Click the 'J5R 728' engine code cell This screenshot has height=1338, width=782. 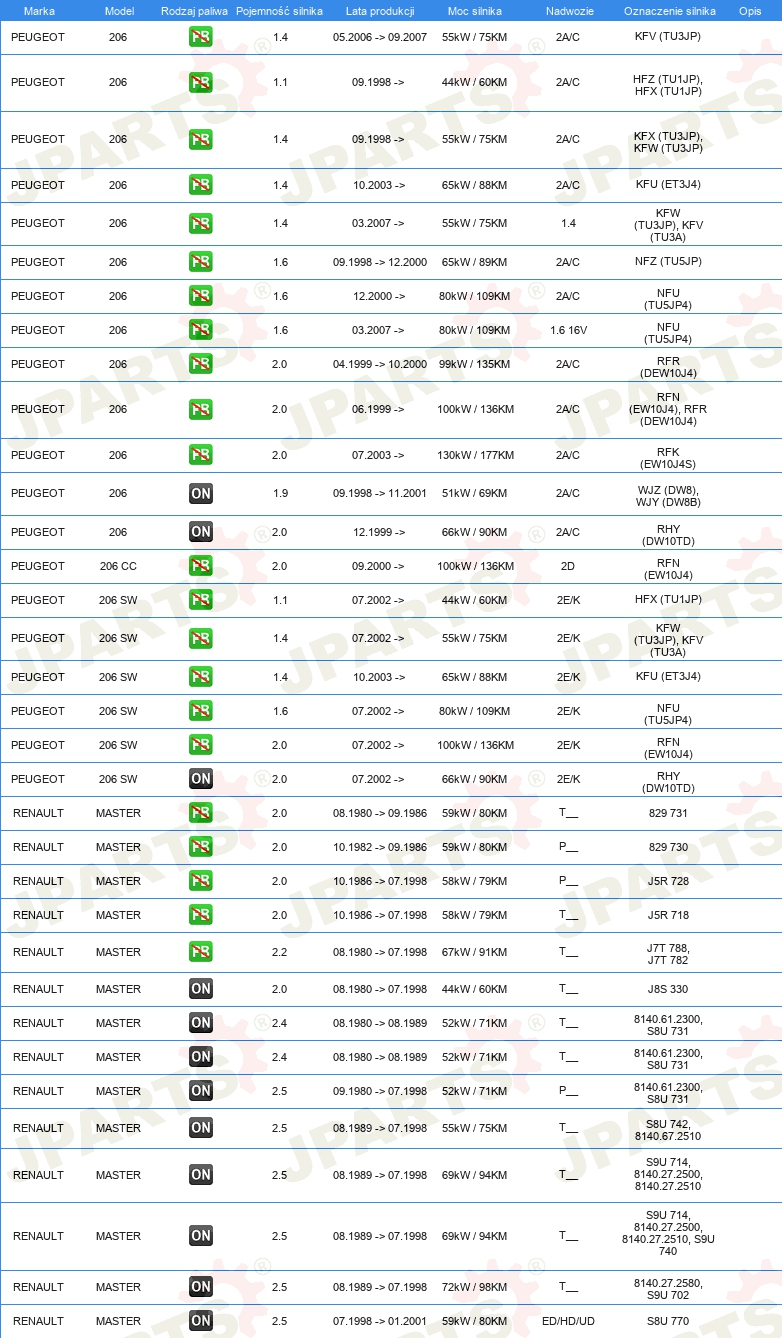[x=669, y=882]
